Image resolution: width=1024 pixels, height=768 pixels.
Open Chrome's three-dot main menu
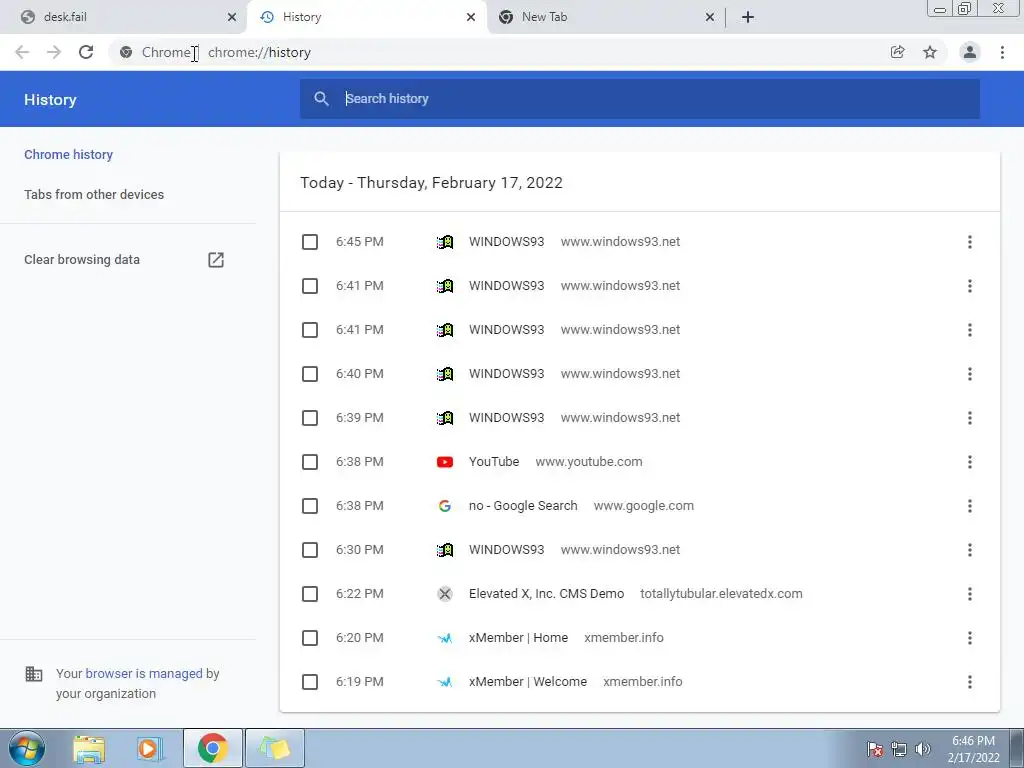pyautogui.click(x=1002, y=52)
